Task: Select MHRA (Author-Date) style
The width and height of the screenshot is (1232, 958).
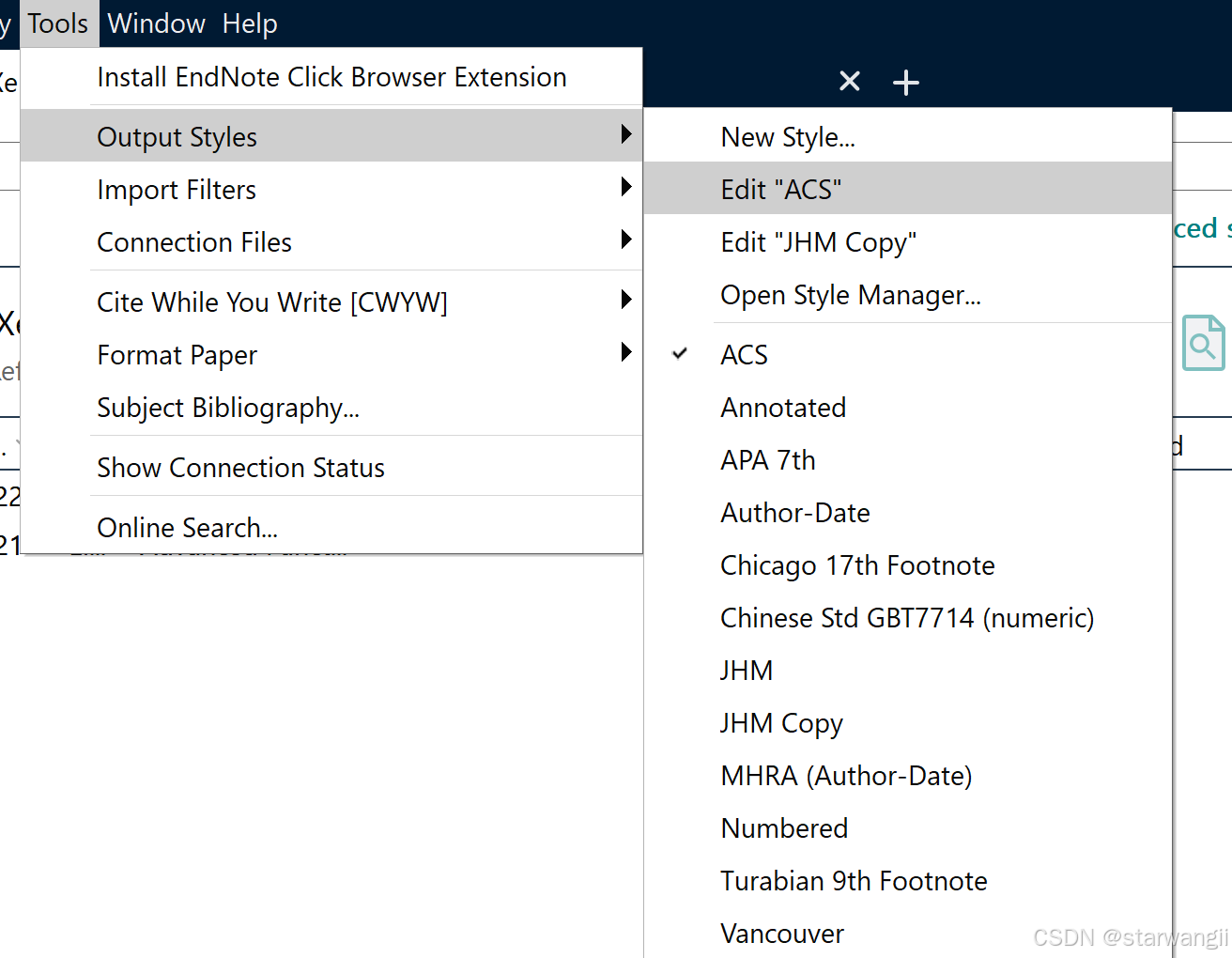Action: coord(908,776)
